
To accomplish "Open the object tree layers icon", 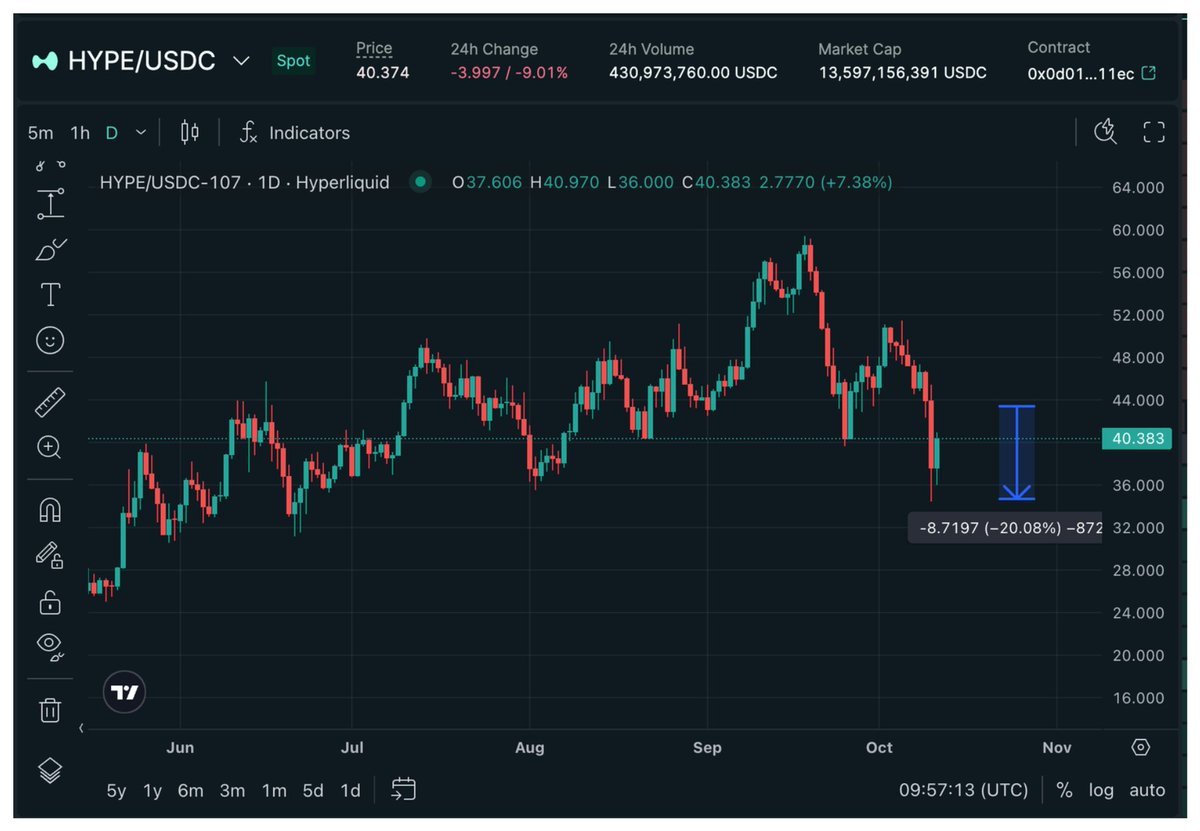I will click(x=50, y=770).
